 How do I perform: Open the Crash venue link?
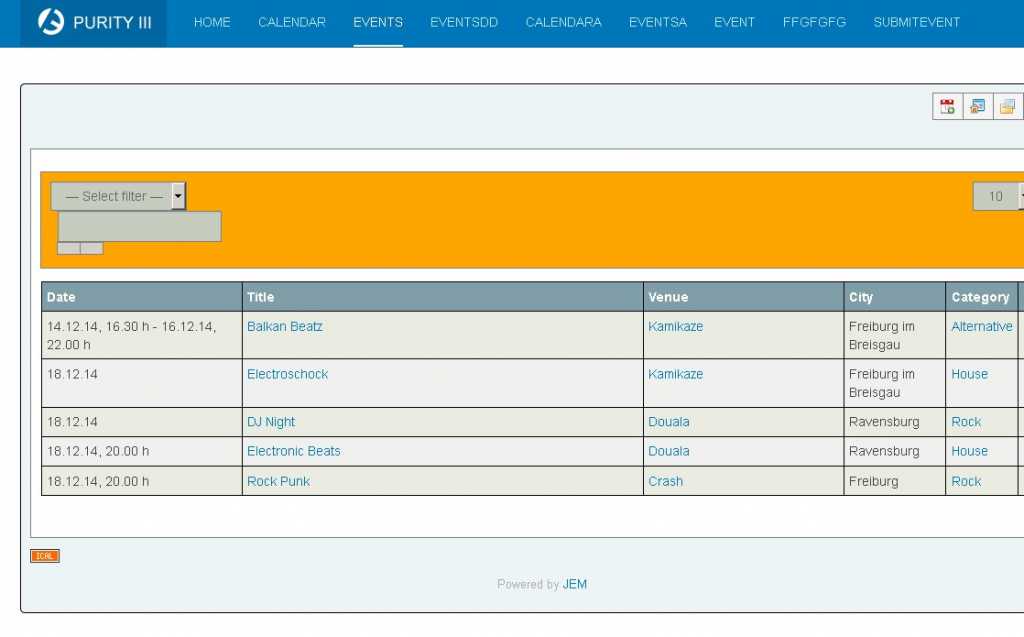[665, 482]
